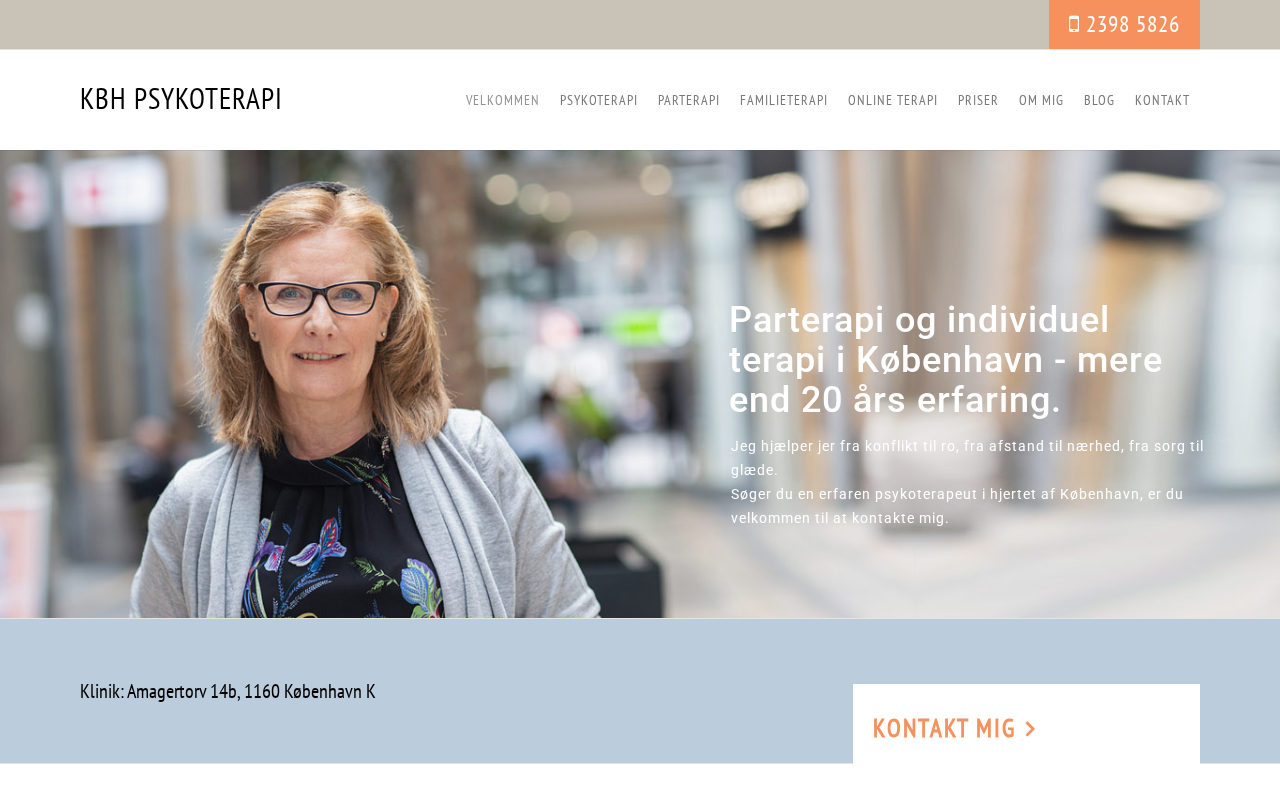Click the white contact box panel
The image size is (1280, 800).
[x=1026, y=724]
